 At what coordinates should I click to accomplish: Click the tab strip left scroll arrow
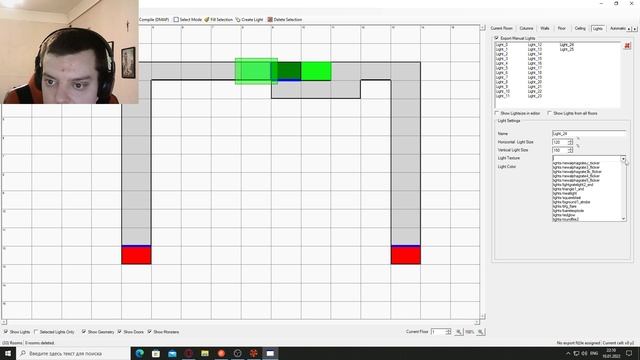coord(629,29)
